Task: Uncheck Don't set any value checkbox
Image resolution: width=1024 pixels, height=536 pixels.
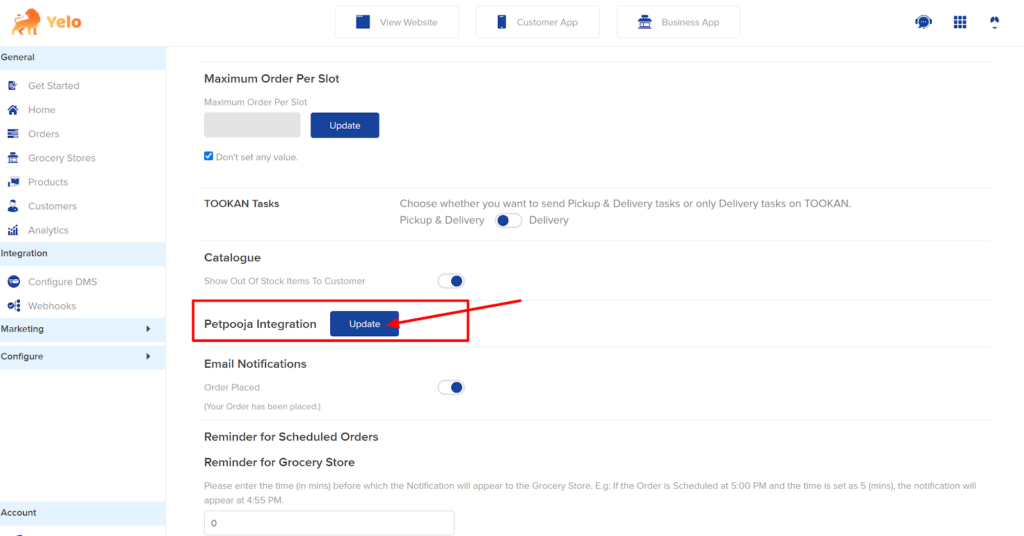Action: point(208,156)
